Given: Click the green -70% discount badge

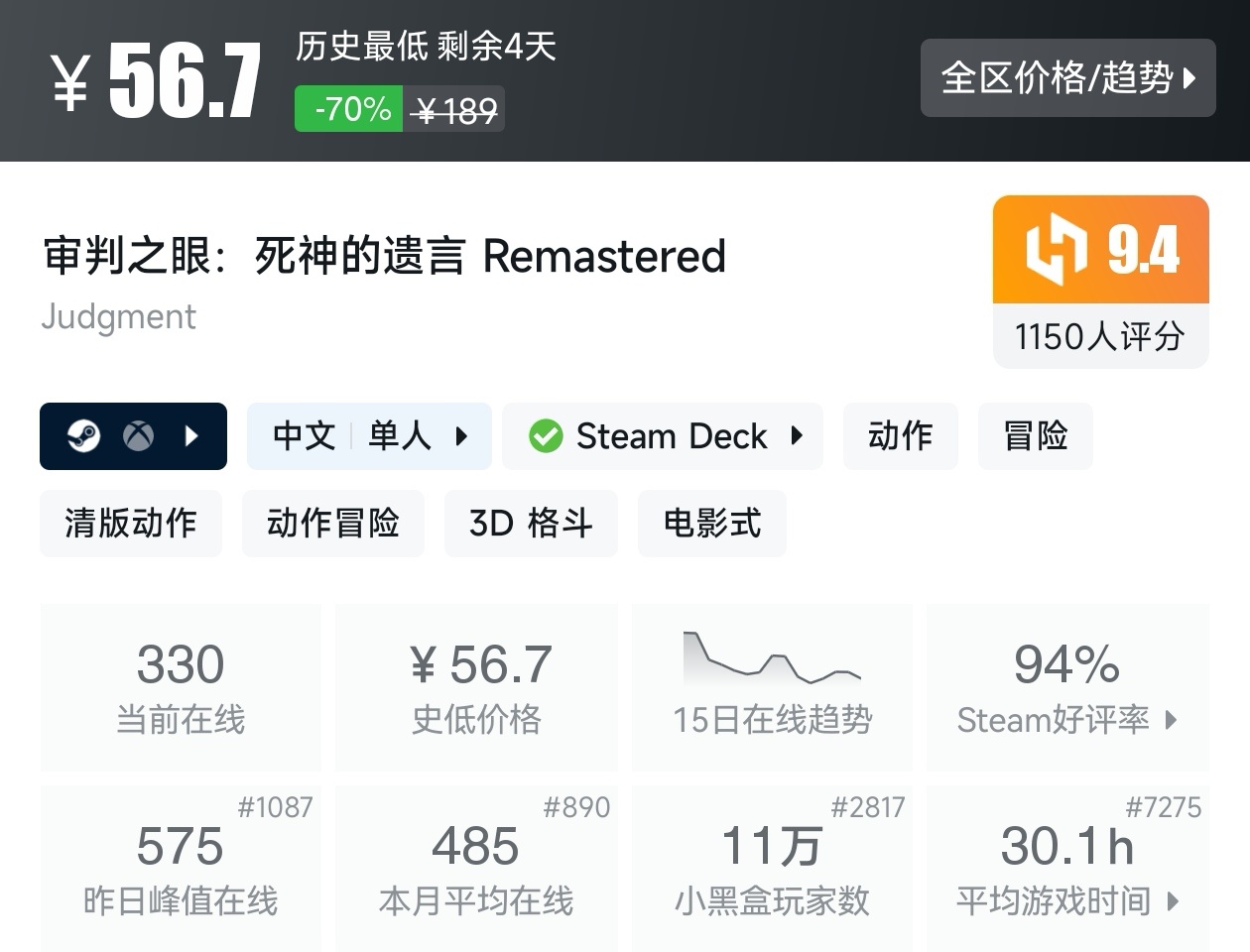Looking at the screenshot, I should point(348,109).
